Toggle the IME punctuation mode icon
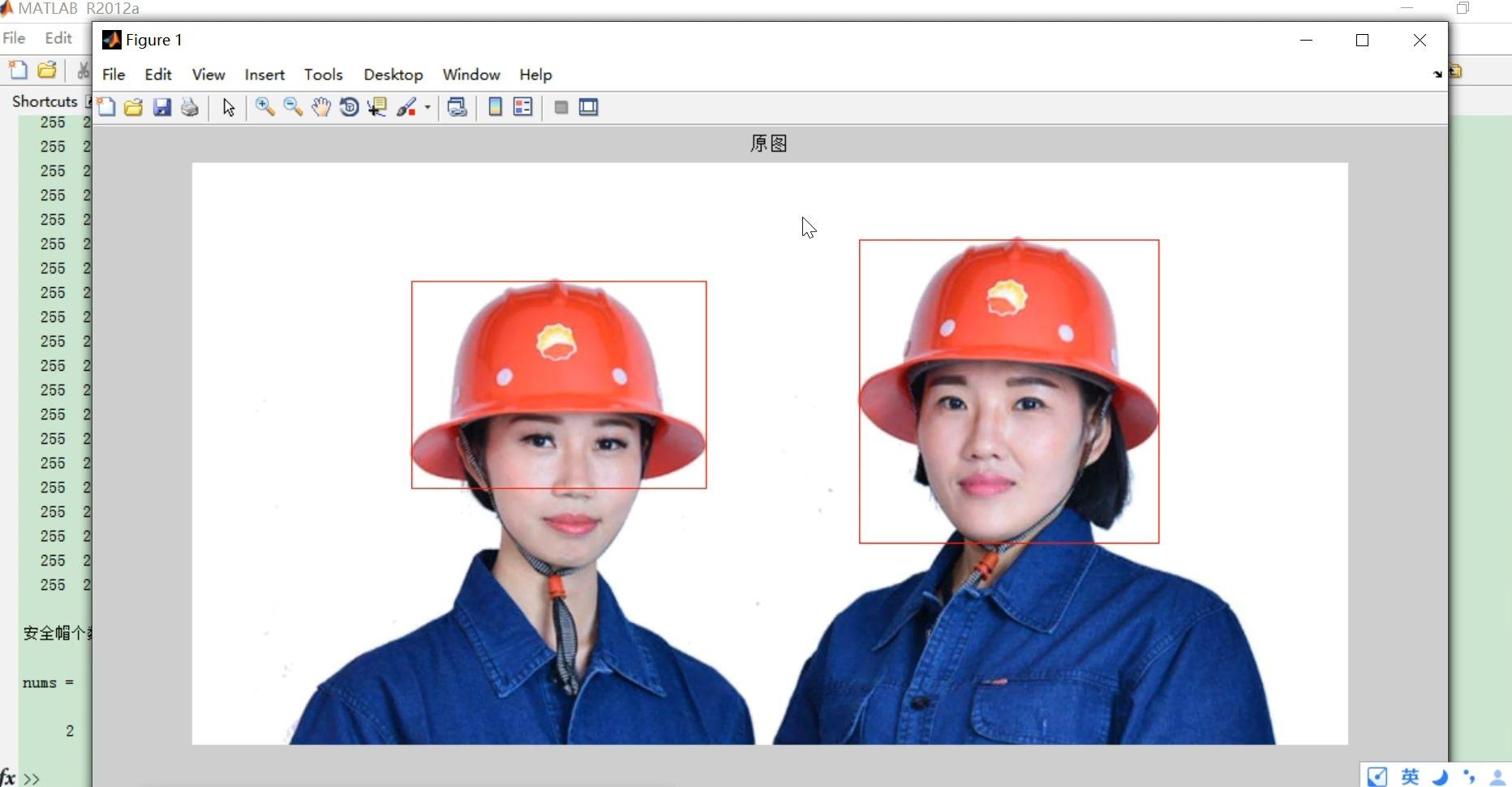Image resolution: width=1512 pixels, height=787 pixels. [1469, 777]
